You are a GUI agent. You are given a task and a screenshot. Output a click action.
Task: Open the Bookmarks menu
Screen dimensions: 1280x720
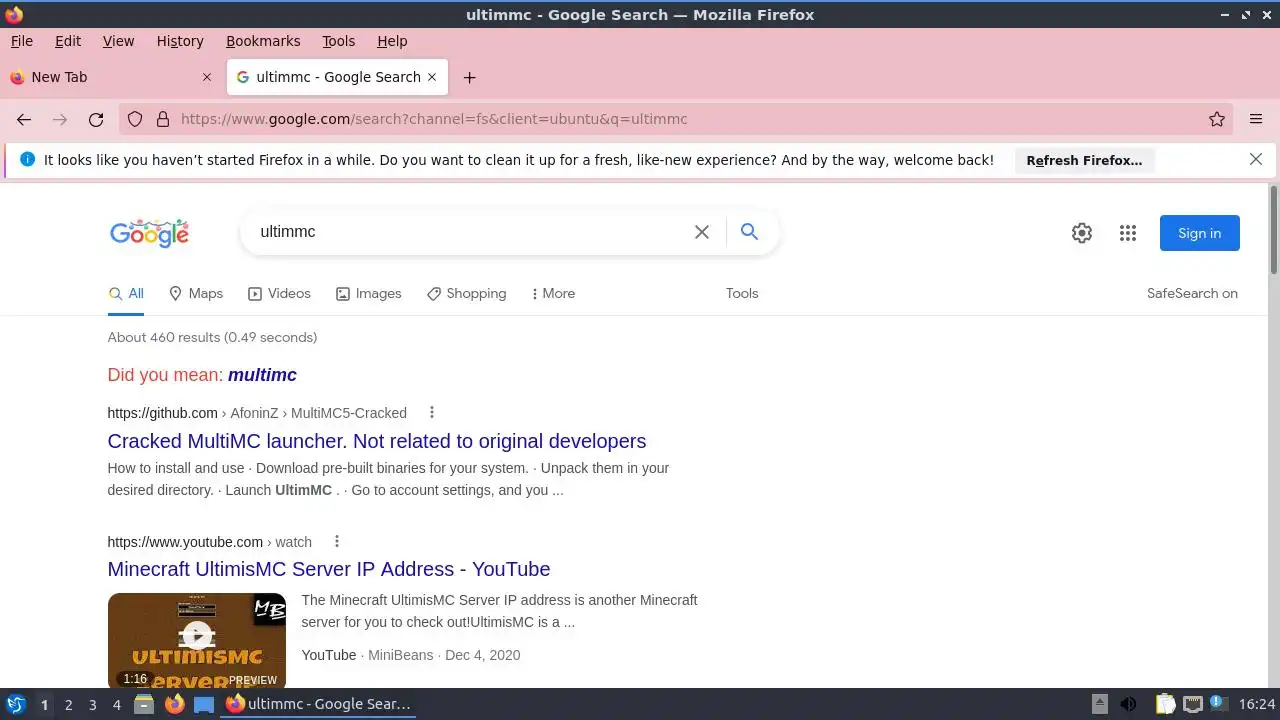[263, 41]
